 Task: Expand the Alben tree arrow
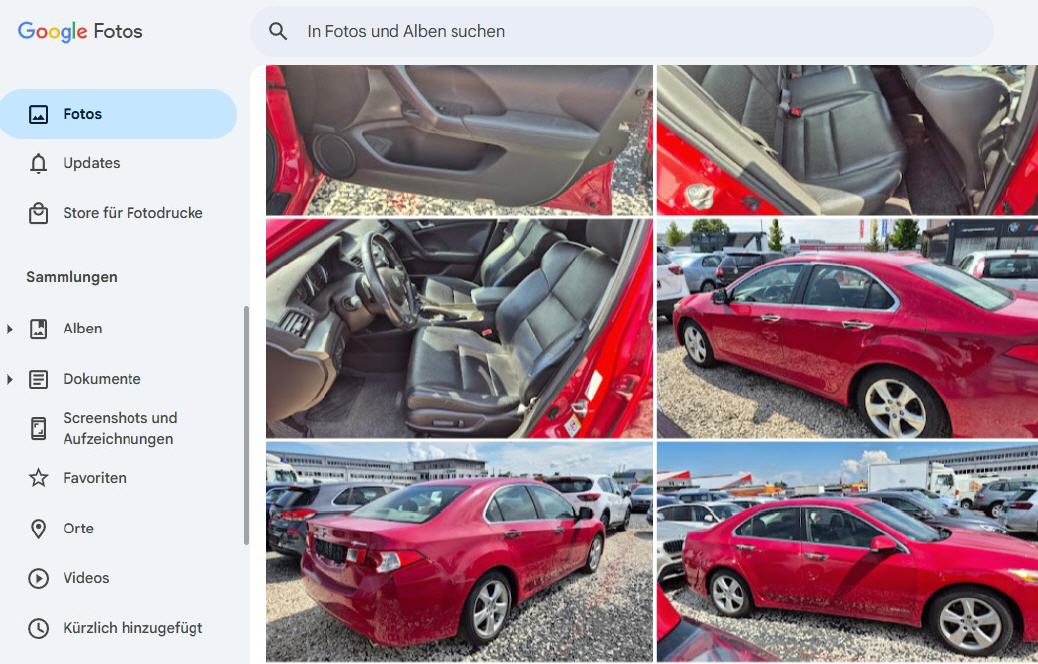pyautogui.click(x=9, y=328)
